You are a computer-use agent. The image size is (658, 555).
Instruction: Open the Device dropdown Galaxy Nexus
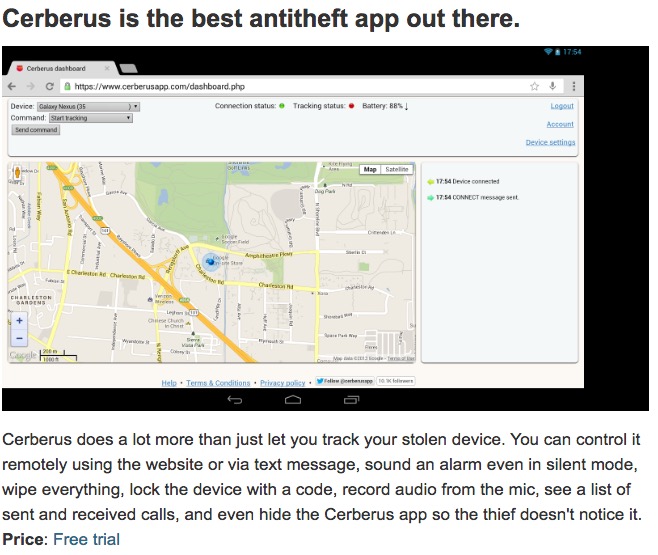pyautogui.click(x=88, y=107)
